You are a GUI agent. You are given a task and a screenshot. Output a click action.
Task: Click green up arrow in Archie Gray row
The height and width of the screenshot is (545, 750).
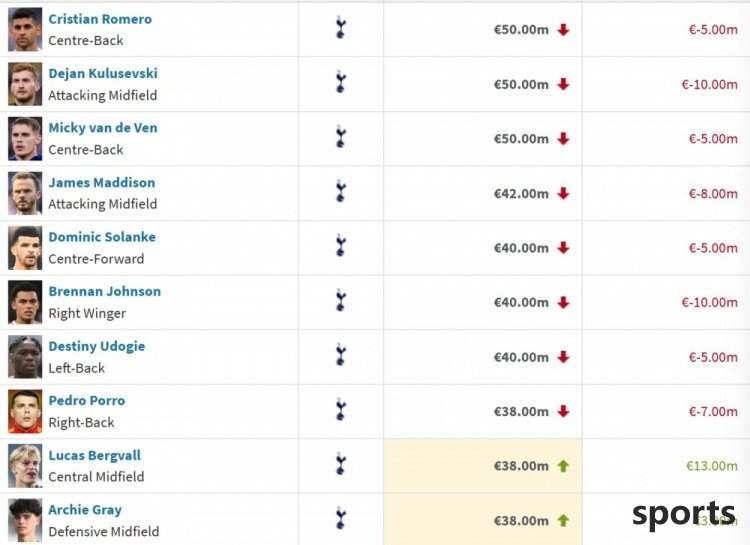coord(563,520)
